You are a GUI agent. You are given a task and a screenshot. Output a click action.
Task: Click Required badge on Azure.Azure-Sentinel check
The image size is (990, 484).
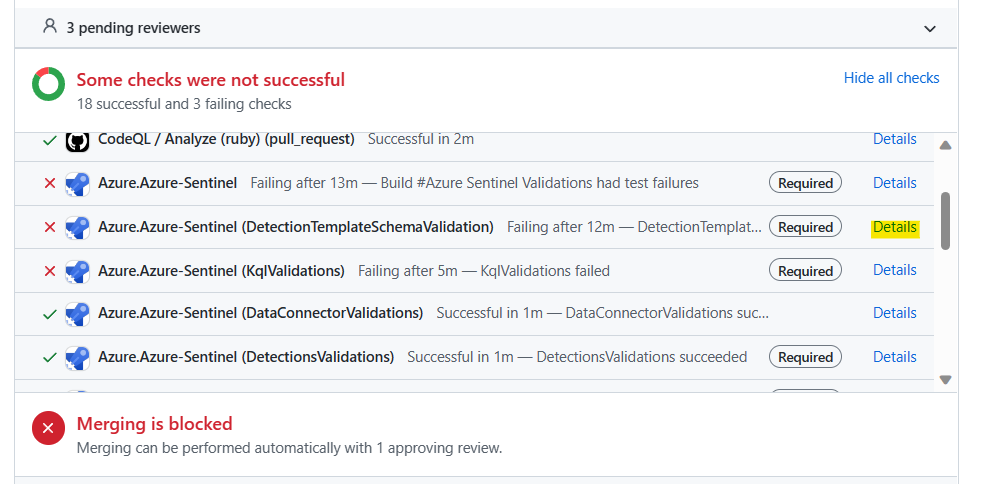[x=805, y=183]
